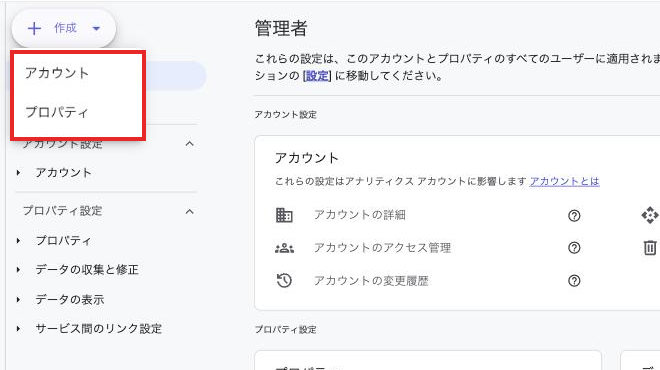
Task: Click the 管理者 page title
Action: pos(281,29)
